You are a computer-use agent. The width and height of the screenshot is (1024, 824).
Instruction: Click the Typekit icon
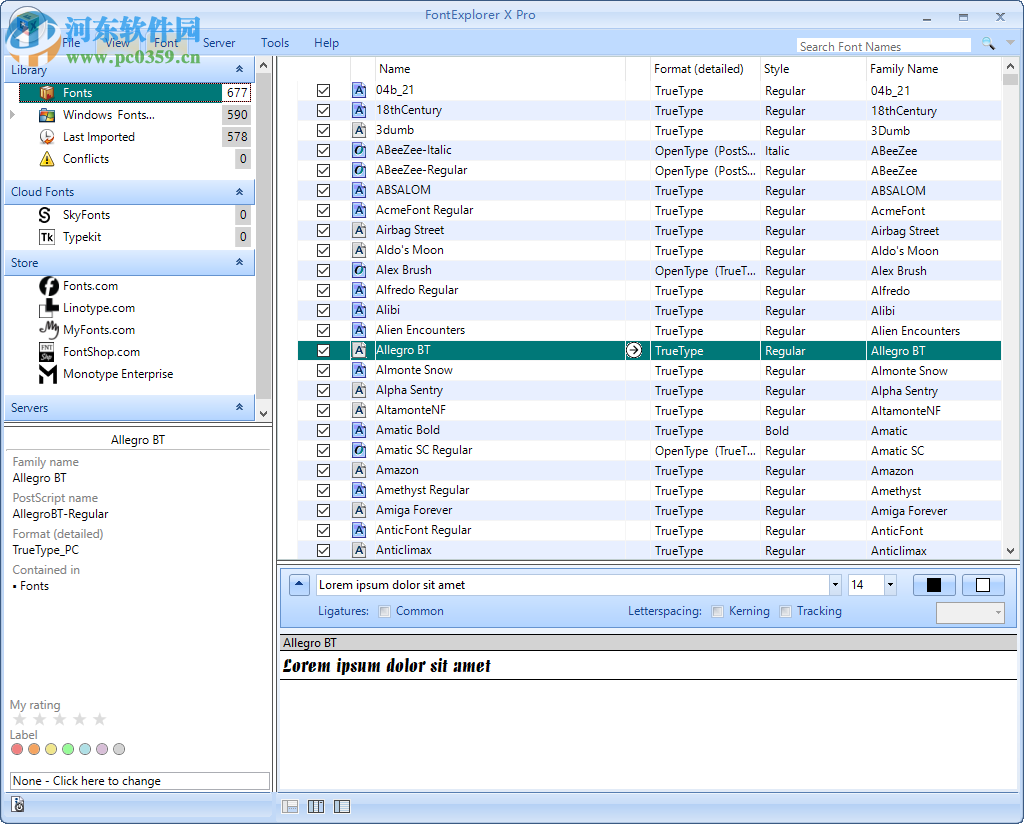pyautogui.click(x=47, y=237)
